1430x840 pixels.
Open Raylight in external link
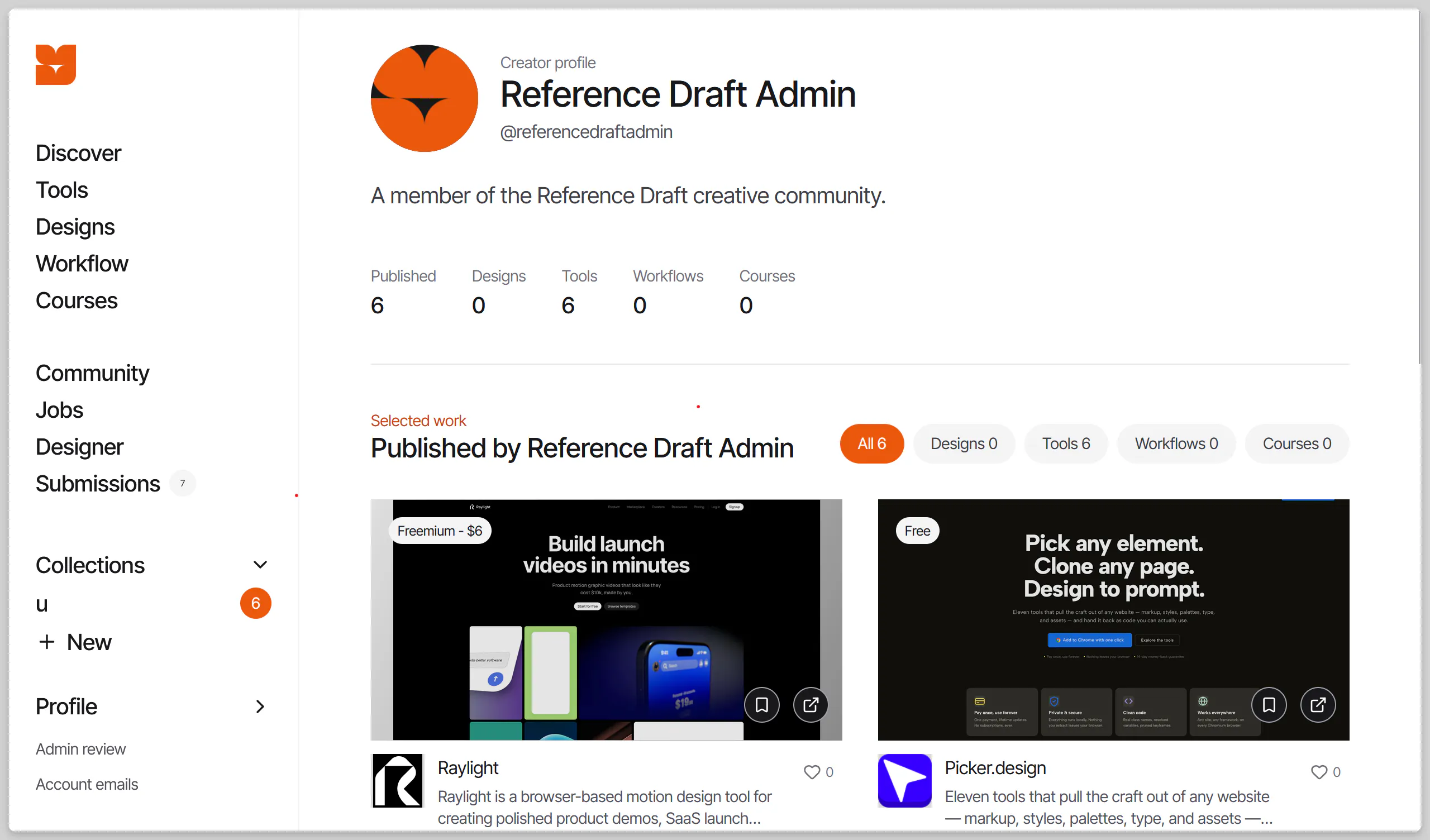811,705
